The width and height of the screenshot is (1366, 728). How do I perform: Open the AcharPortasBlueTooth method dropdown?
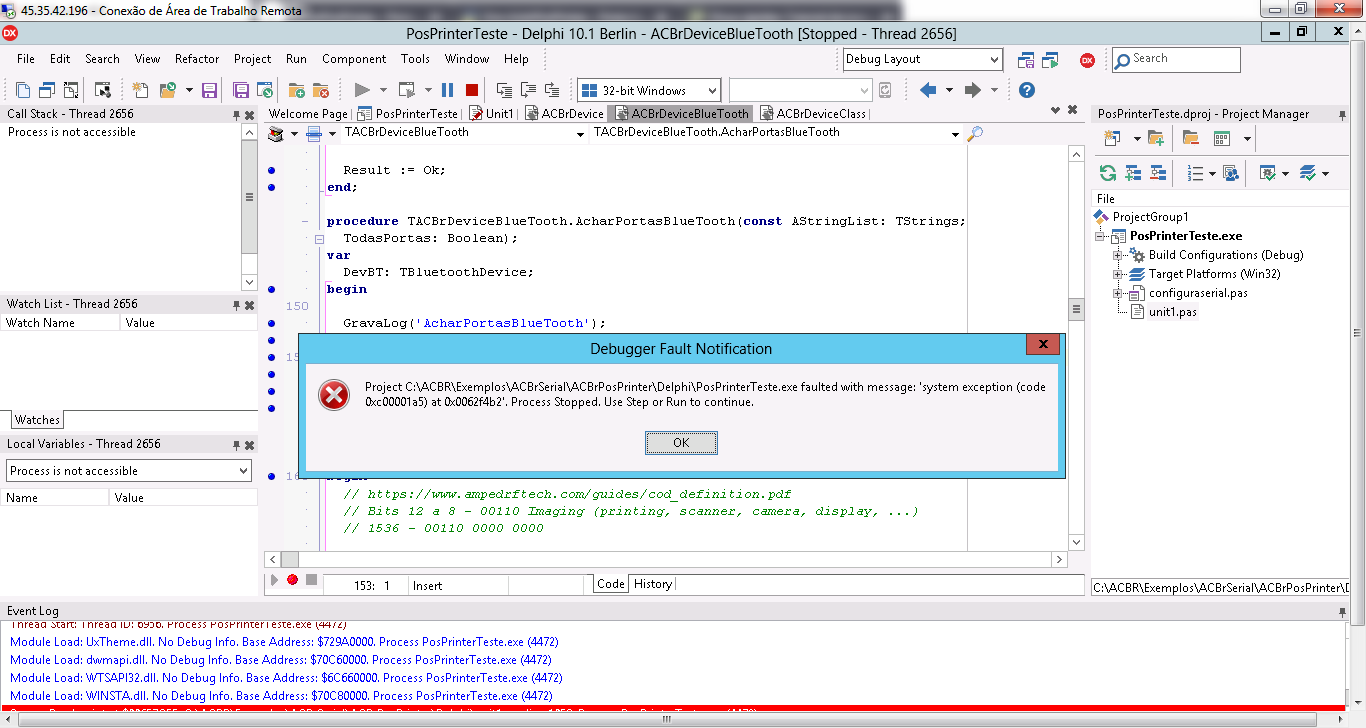pyautogui.click(x=956, y=134)
